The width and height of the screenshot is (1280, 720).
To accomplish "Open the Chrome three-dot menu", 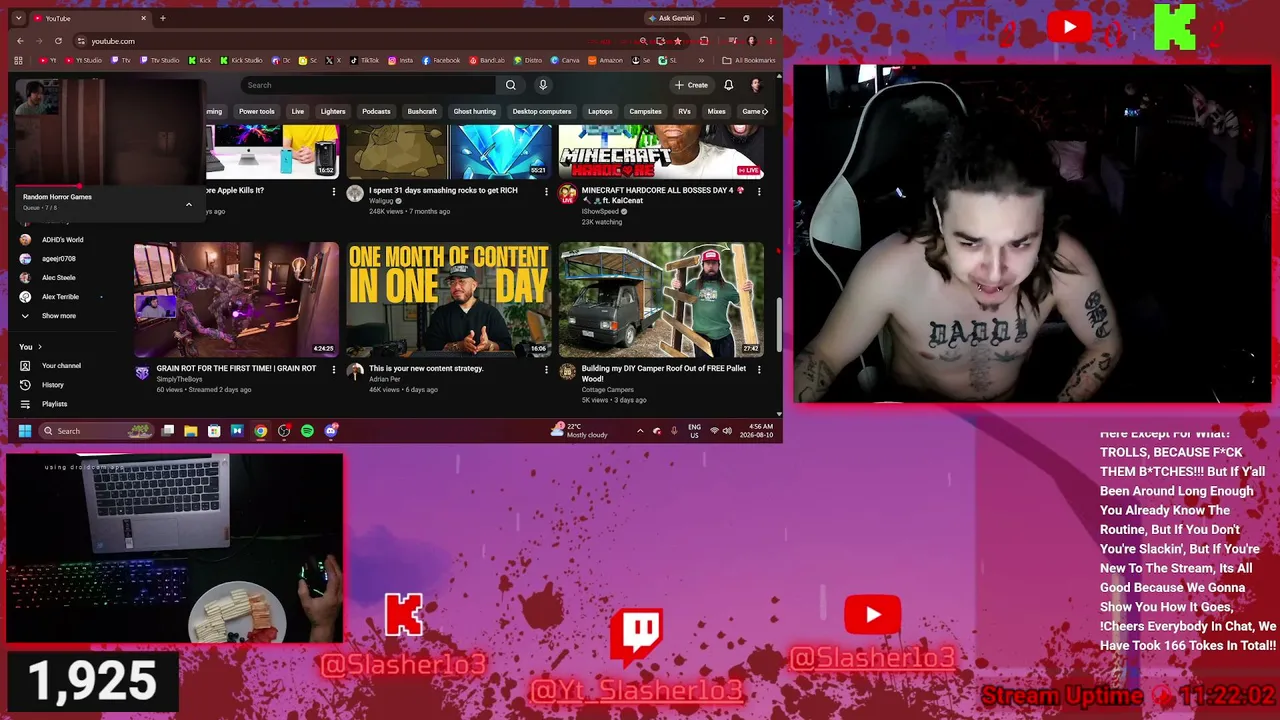I will (769, 41).
